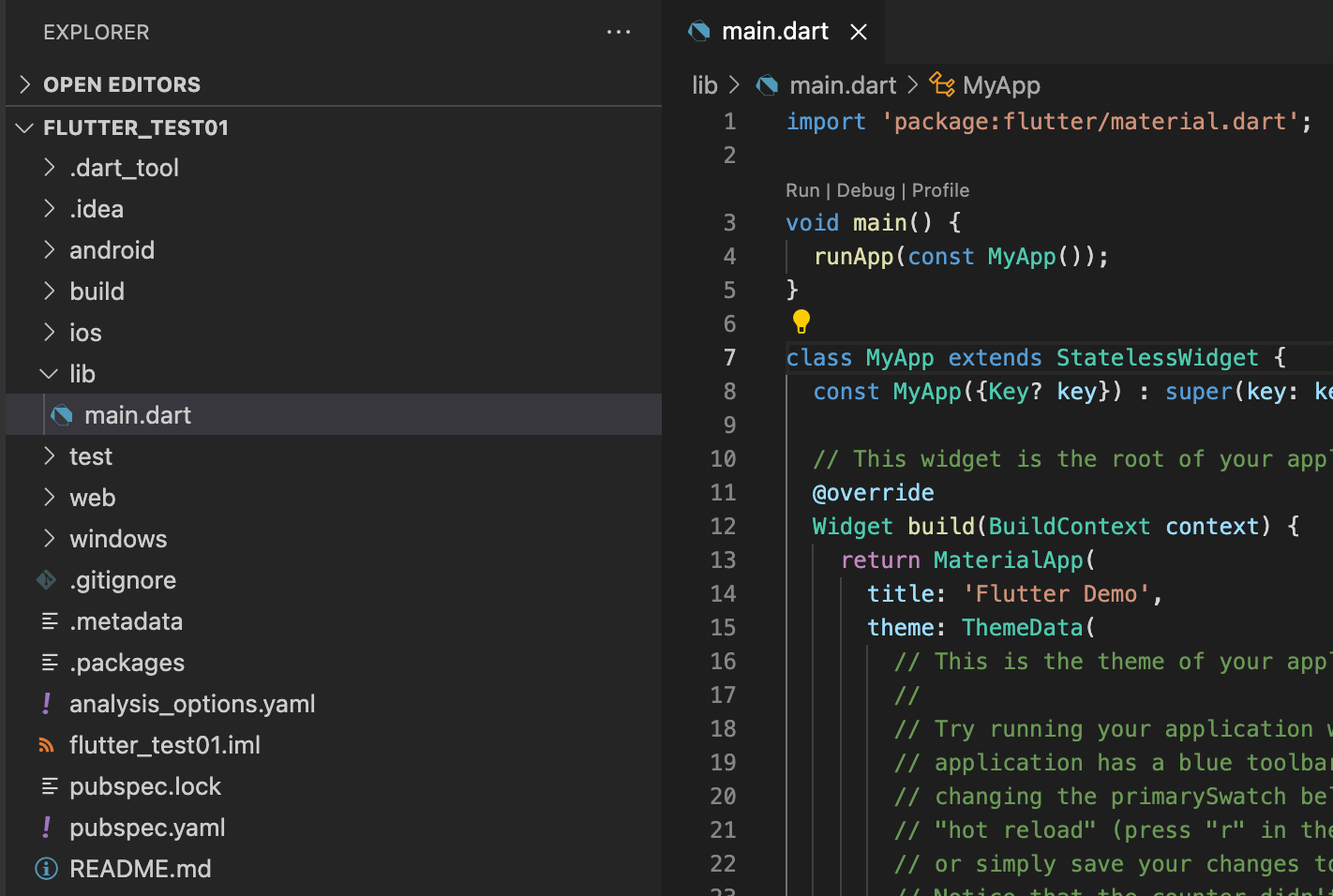The height and width of the screenshot is (896, 1333).
Task: Click the feed icon beside flutter_test01.iml
Action: [47, 745]
